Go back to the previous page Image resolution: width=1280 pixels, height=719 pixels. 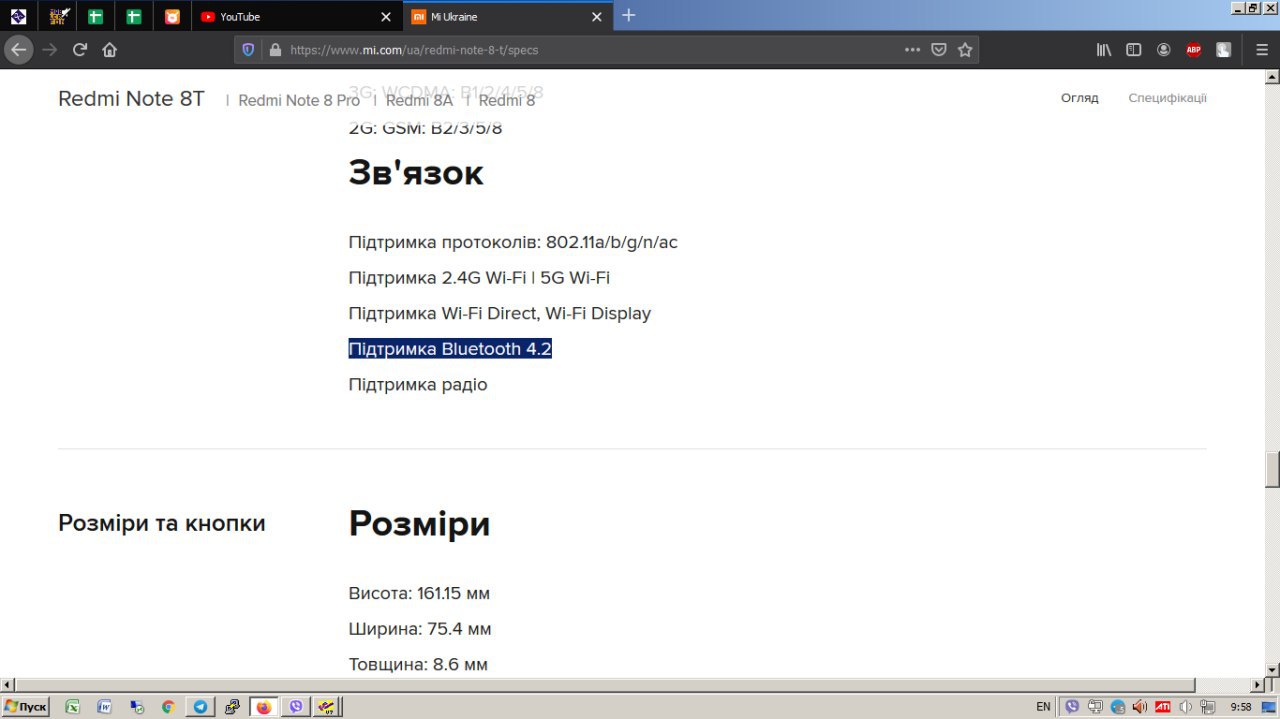click(19, 49)
